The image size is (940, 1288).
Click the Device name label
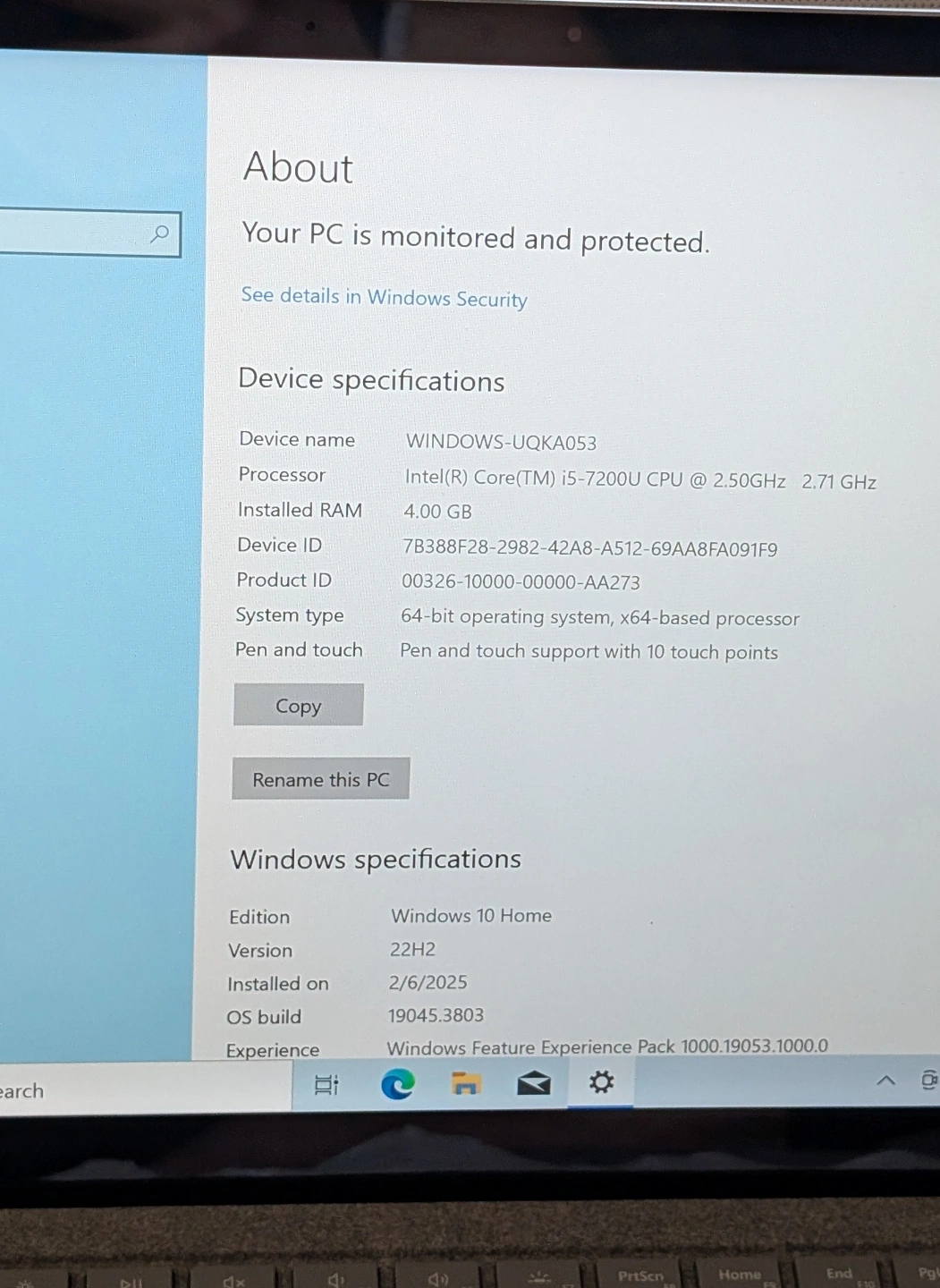click(x=297, y=439)
